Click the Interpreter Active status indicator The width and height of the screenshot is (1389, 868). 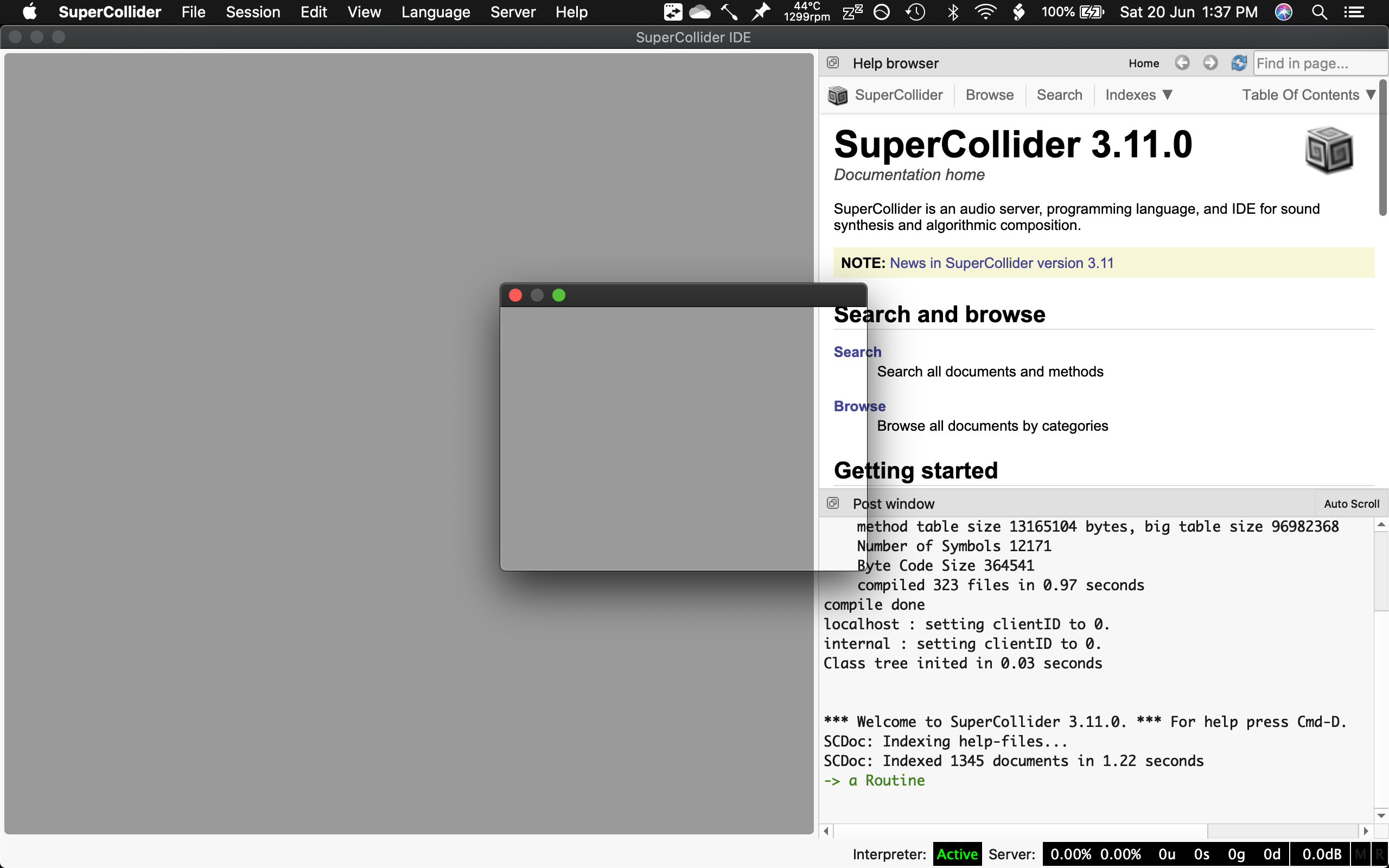(957, 854)
